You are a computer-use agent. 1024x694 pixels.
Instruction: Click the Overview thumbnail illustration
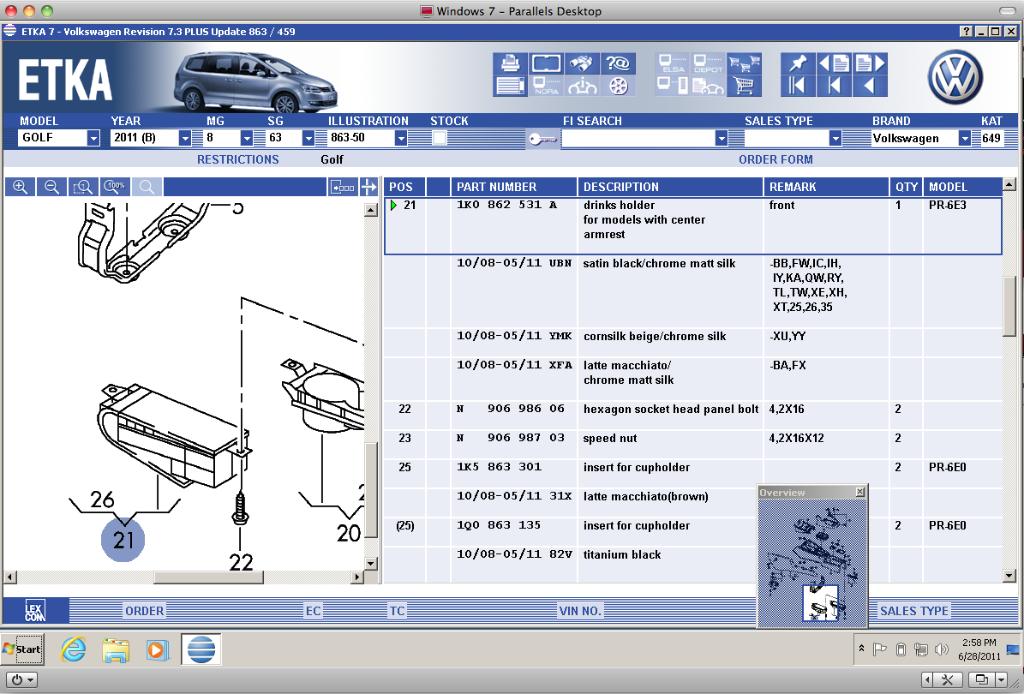(x=812, y=564)
